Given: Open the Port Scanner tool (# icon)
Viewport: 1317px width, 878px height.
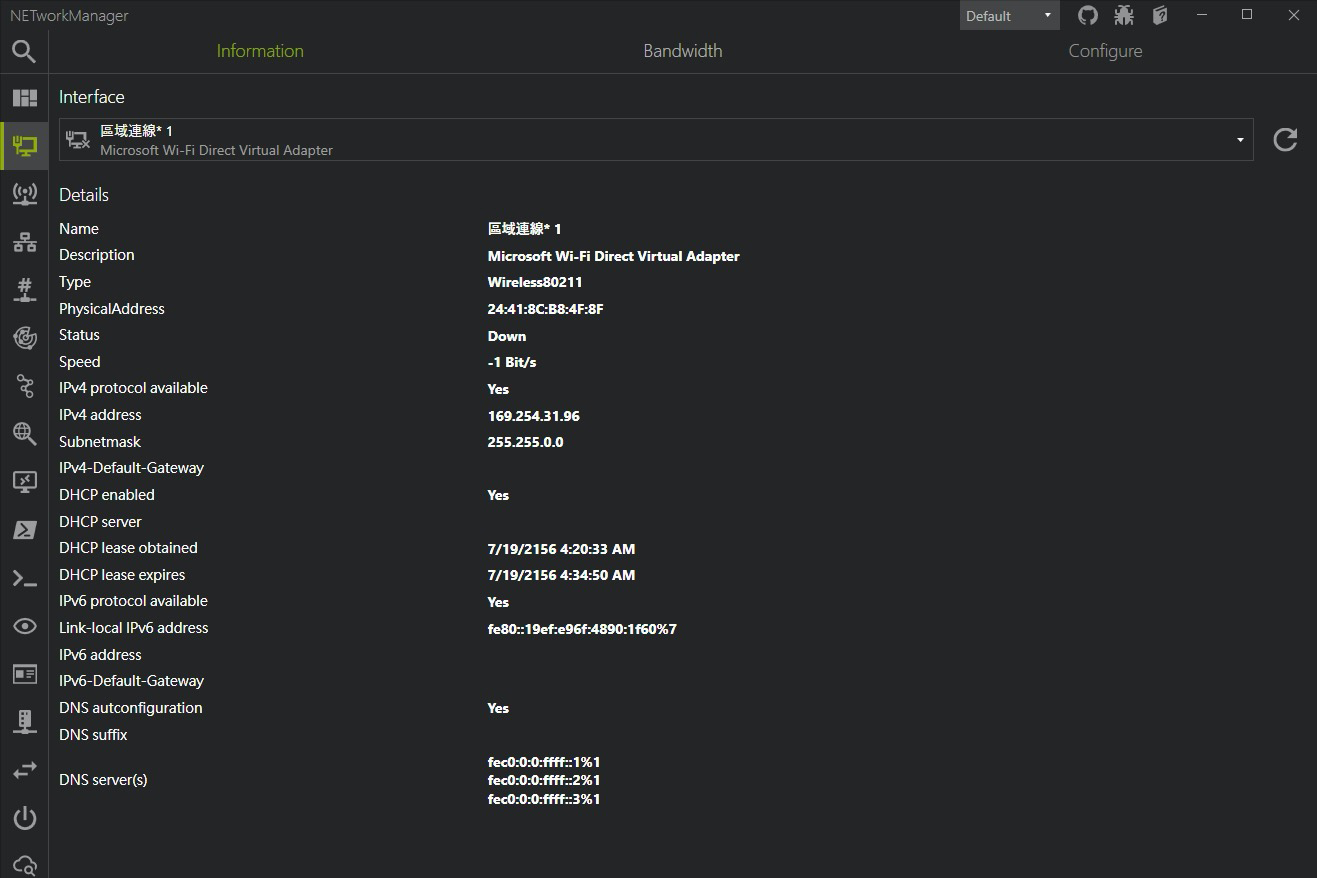Looking at the screenshot, I should click(25, 289).
